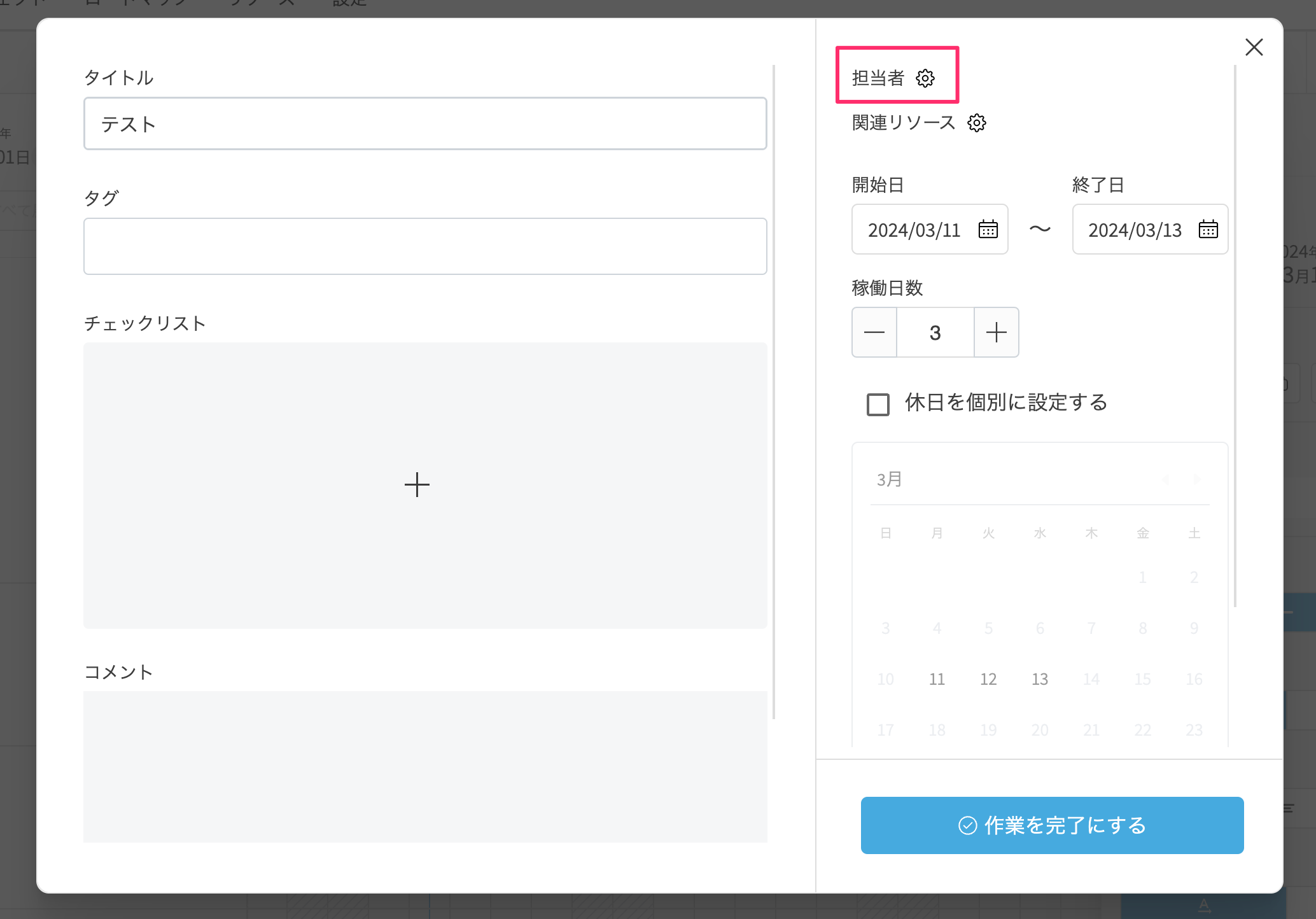
Task: Select day 12 in the March calendar
Action: [x=988, y=679]
